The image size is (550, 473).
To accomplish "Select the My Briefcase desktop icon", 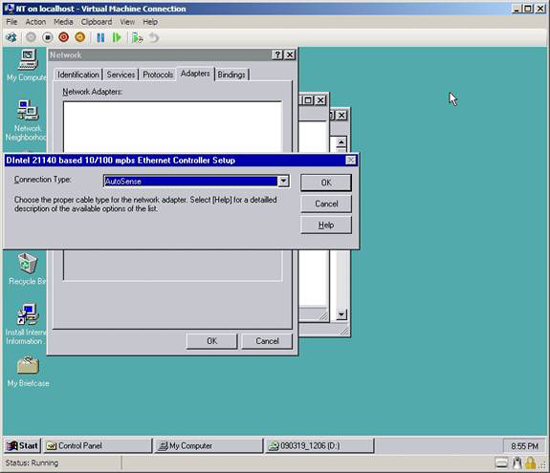I will point(28,372).
